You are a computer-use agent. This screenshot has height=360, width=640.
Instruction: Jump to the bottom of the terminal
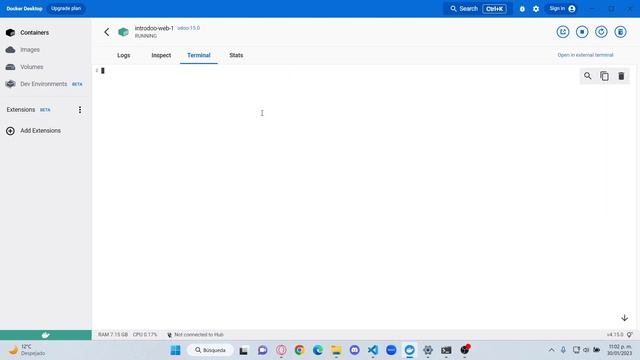pos(624,318)
